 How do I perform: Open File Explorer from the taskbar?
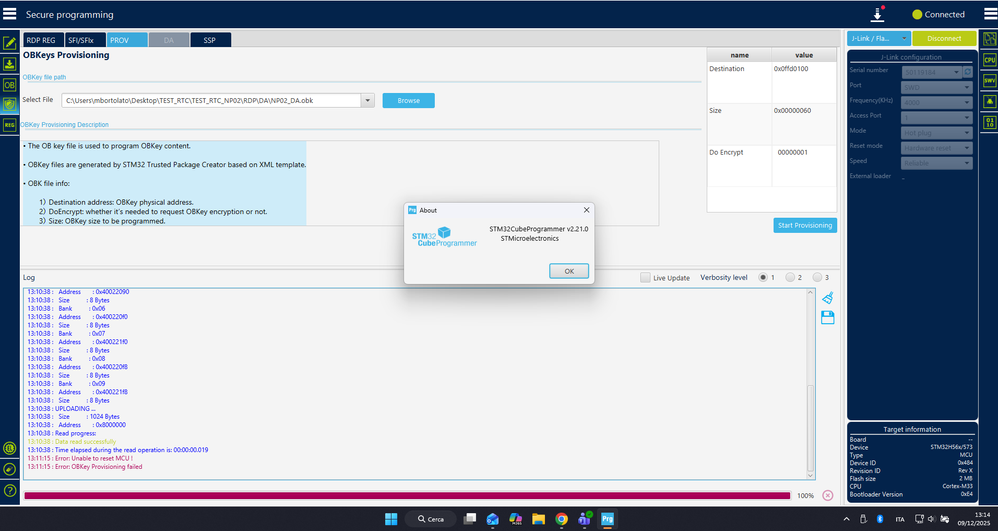pyautogui.click(x=538, y=519)
